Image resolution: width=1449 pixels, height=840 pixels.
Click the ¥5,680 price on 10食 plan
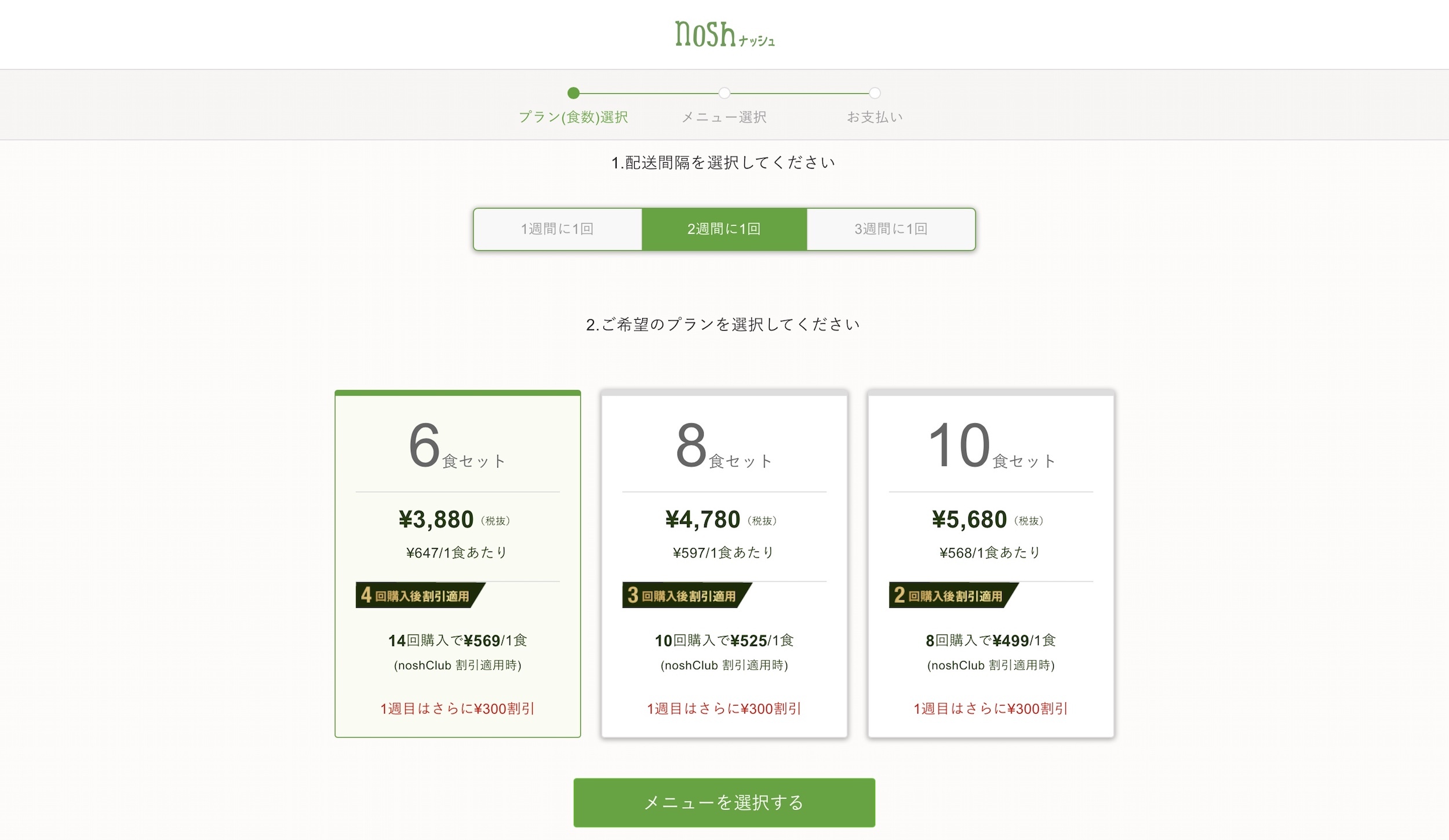point(970,520)
